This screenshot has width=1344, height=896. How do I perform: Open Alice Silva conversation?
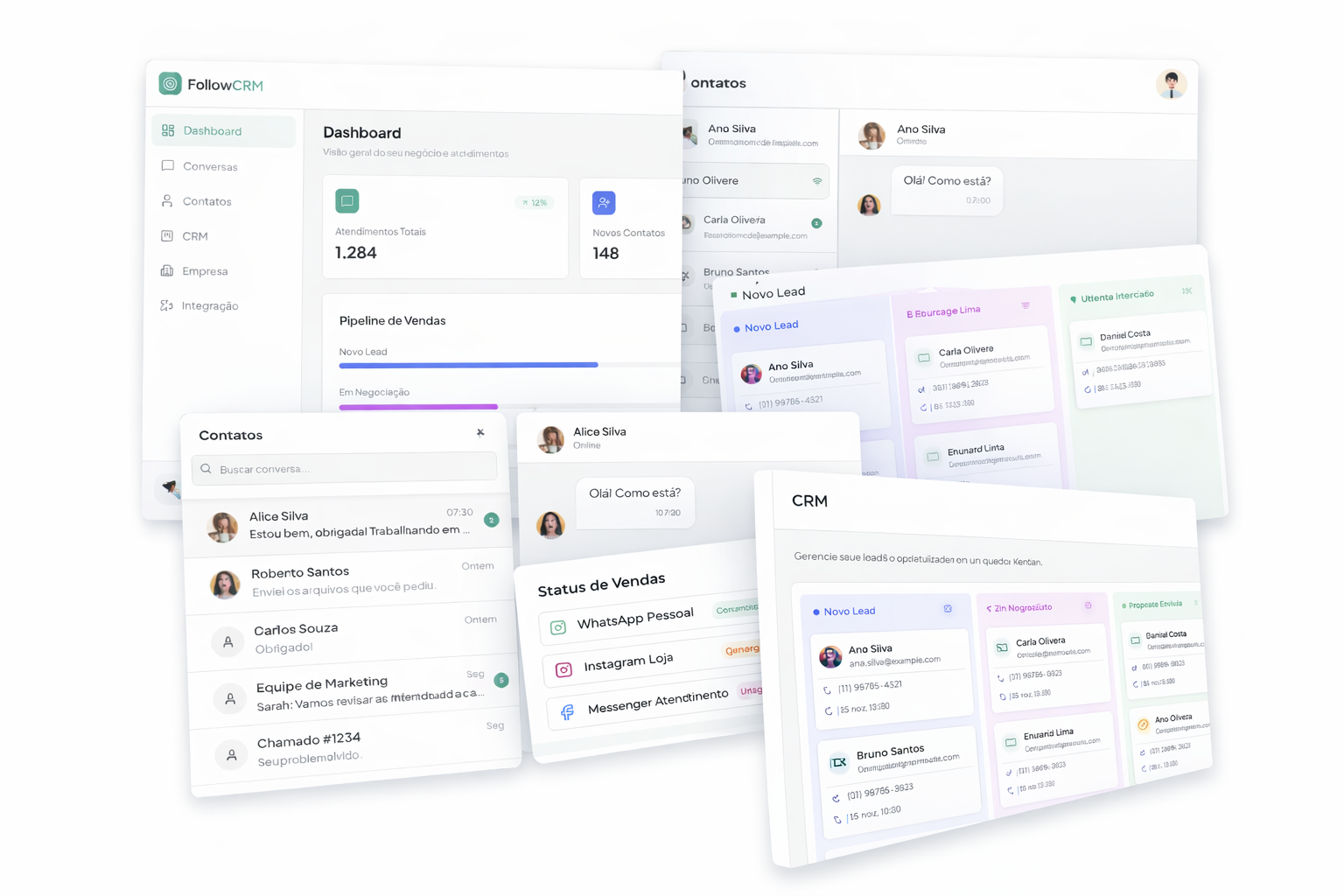(350, 524)
